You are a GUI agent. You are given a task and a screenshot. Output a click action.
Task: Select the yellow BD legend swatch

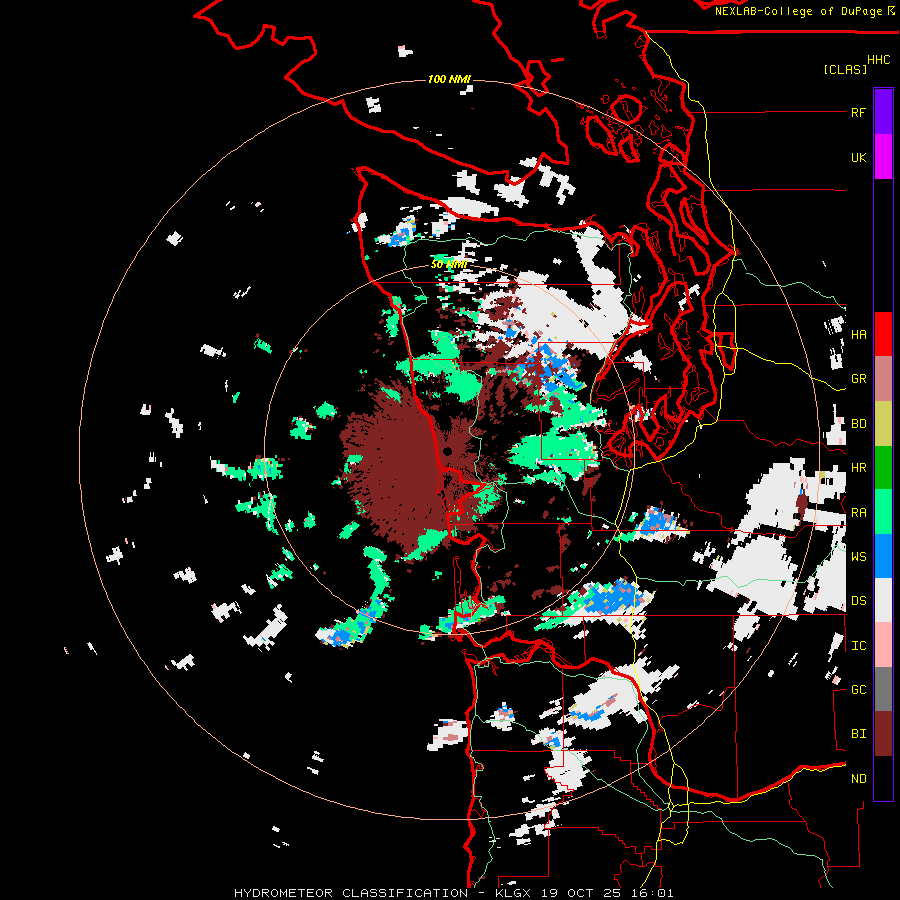pos(883,423)
